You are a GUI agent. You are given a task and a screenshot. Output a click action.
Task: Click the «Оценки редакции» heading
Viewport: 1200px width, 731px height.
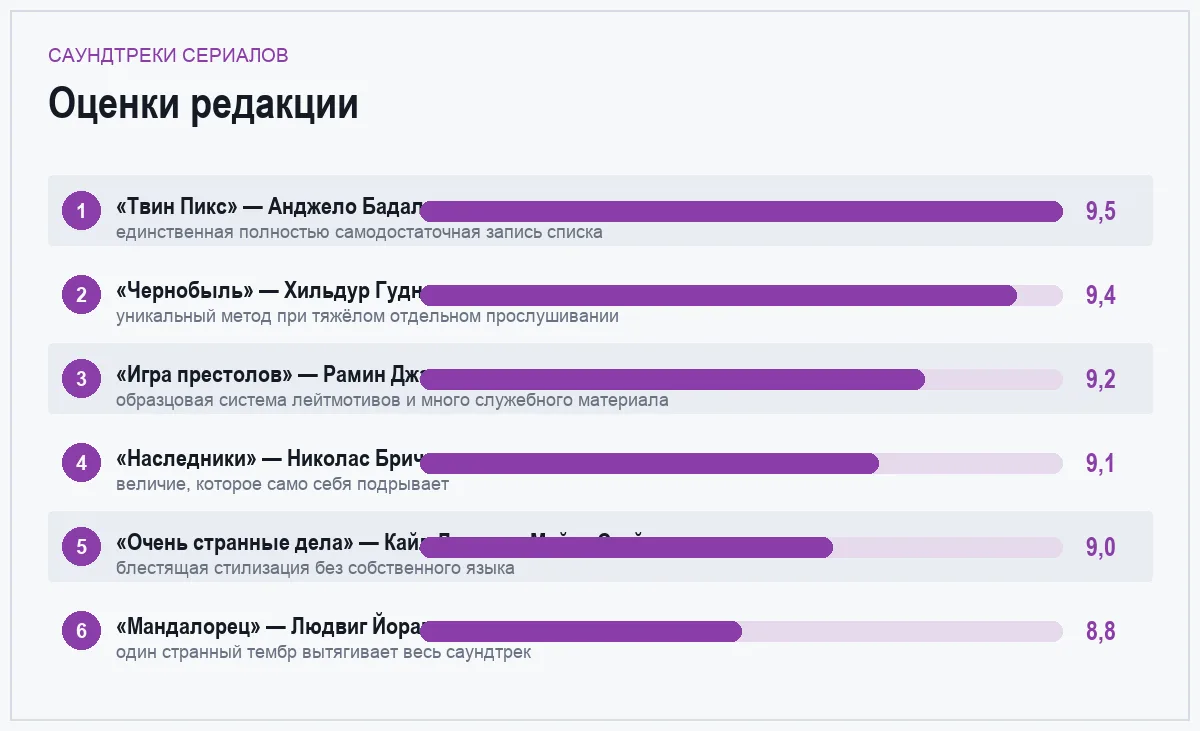[x=203, y=104]
